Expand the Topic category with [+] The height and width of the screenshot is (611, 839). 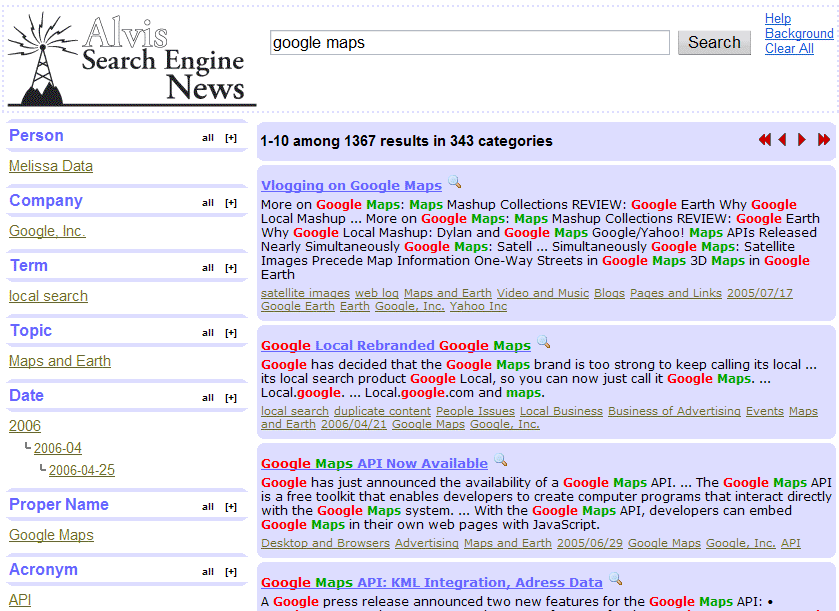(231, 333)
